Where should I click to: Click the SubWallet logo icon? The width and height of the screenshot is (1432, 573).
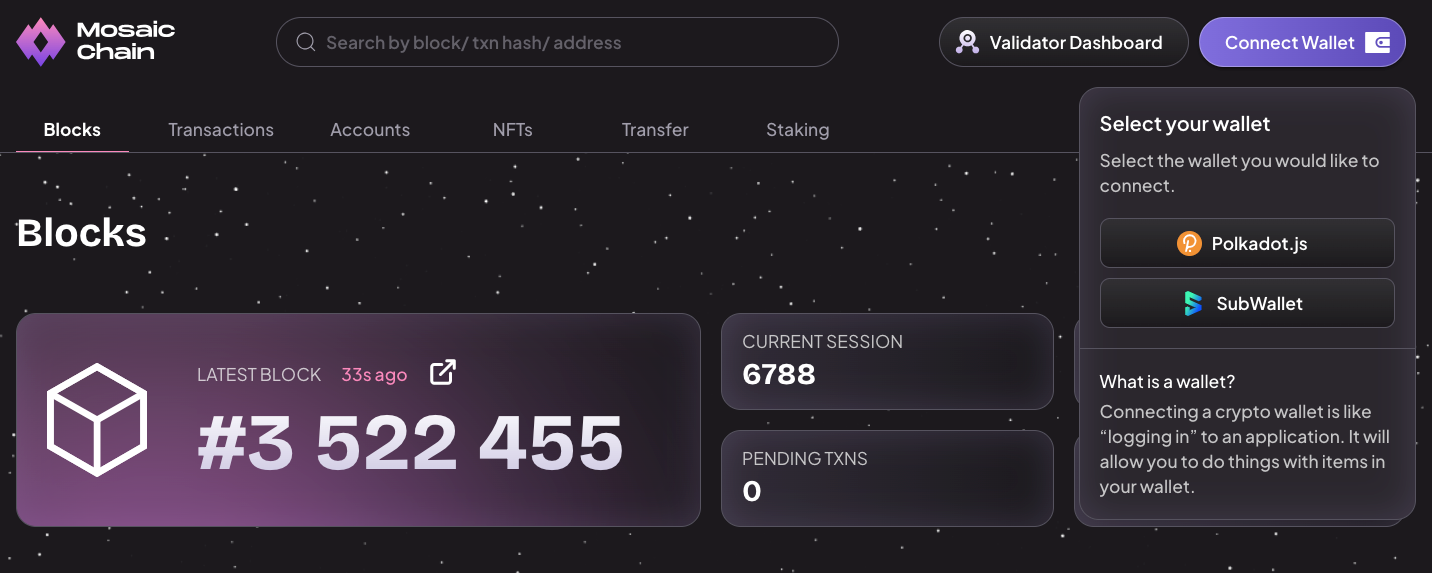point(1193,304)
